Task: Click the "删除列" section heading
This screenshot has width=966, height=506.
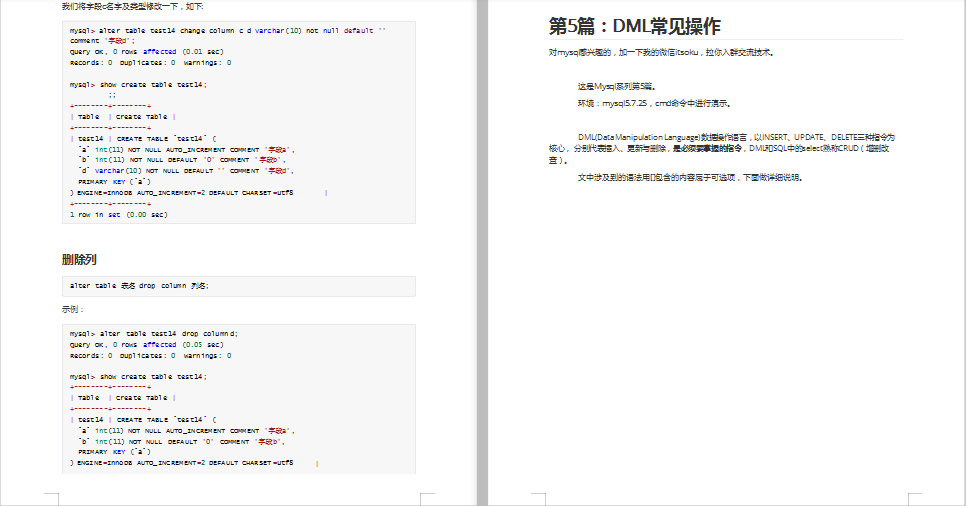Action: [79, 259]
